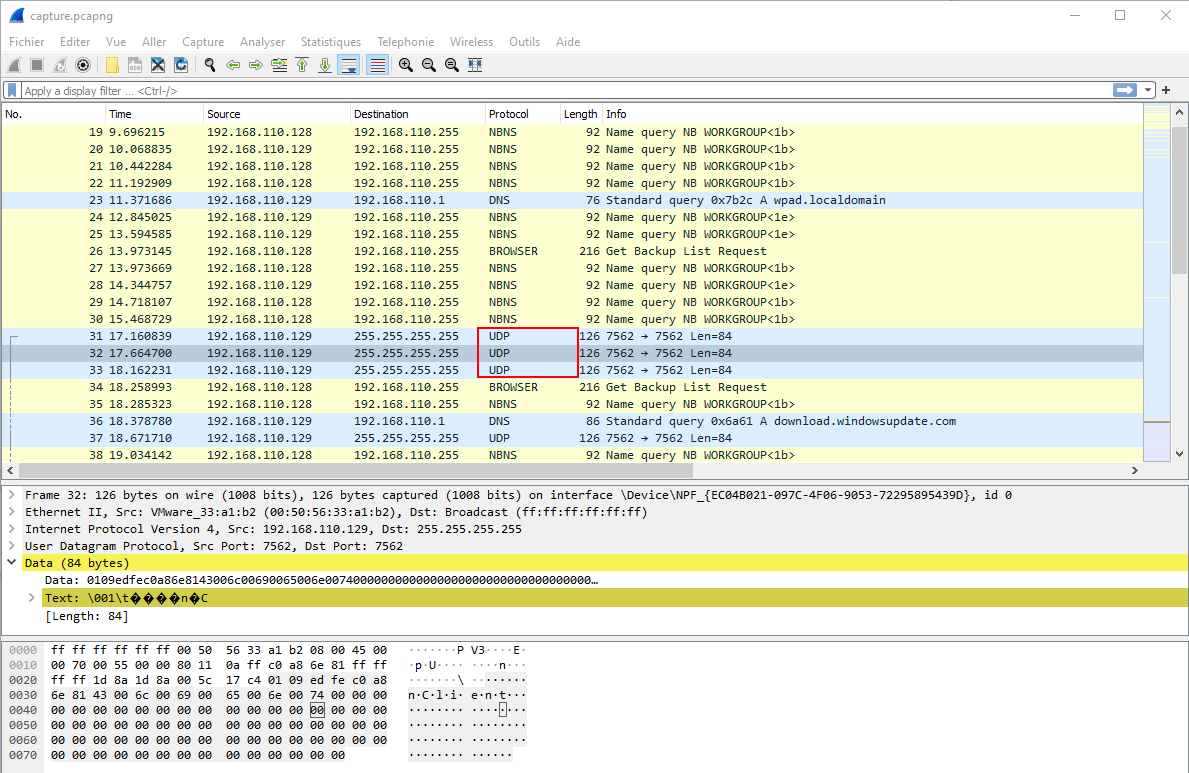This screenshot has height=773, width=1189.
Task: Open the Aller menu
Action: (x=154, y=42)
